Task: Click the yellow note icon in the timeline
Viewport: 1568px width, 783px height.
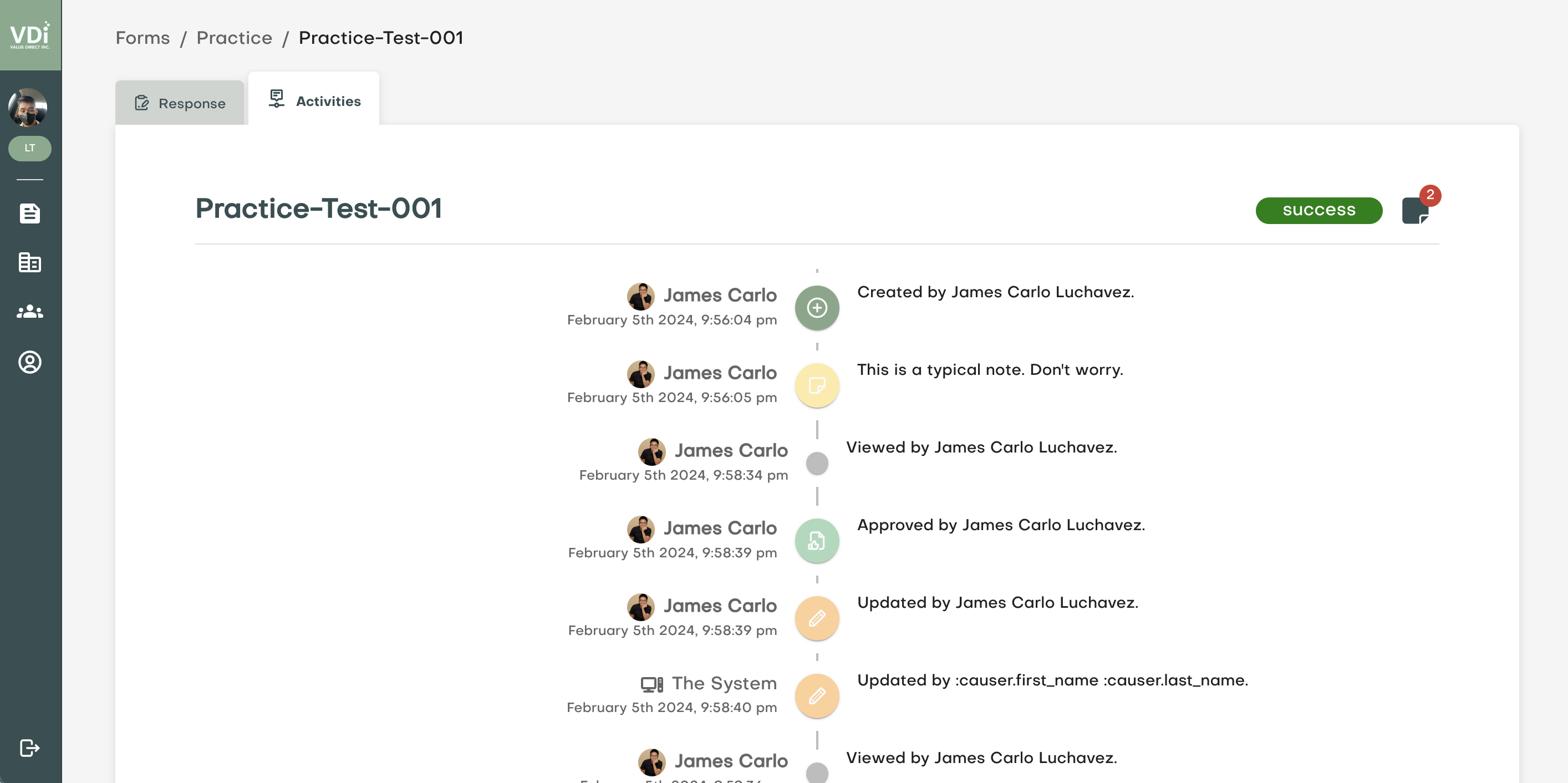Action: tap(817, 385)
